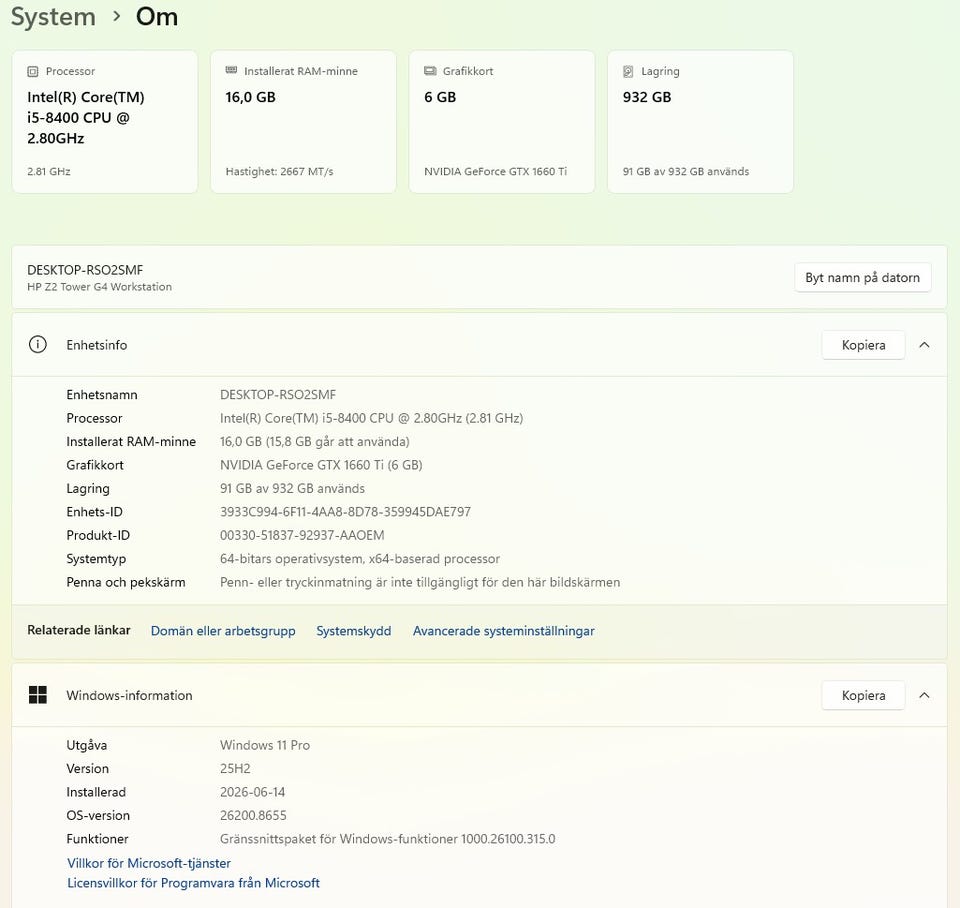Open the Systemskydd link

353,631
